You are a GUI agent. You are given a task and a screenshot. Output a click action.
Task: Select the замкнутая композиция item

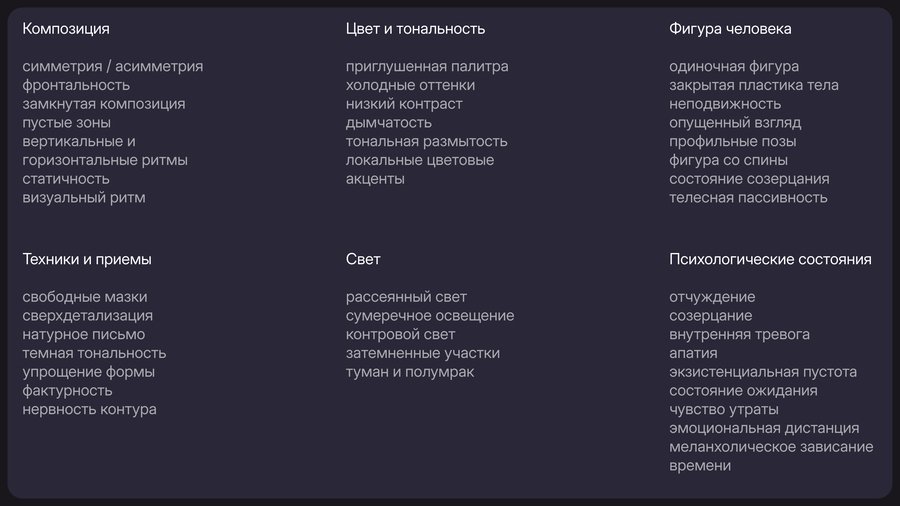104,104
